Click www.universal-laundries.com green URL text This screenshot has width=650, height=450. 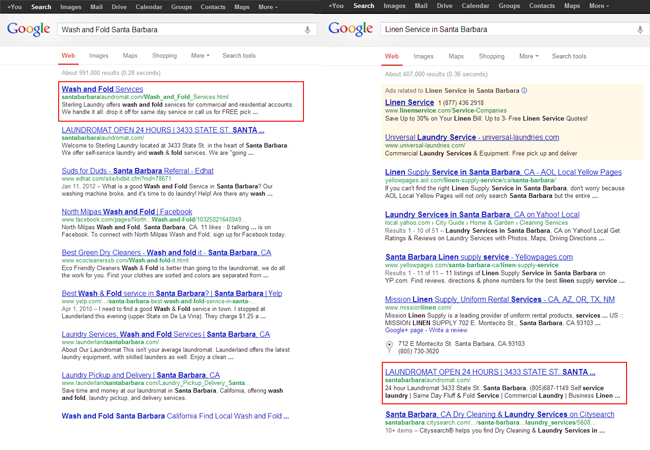pos(425,145)
